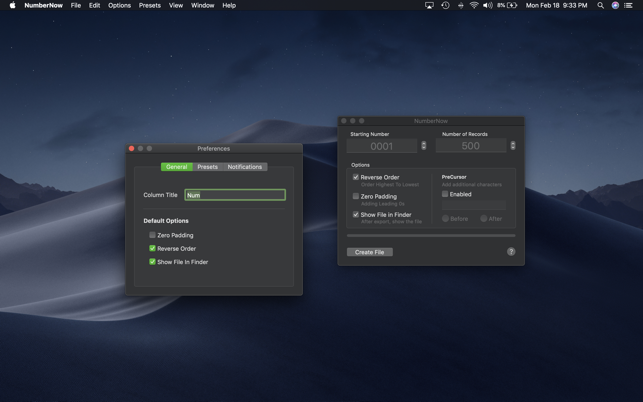
Task: Click the Preferences window title
Action: point(214,148)
